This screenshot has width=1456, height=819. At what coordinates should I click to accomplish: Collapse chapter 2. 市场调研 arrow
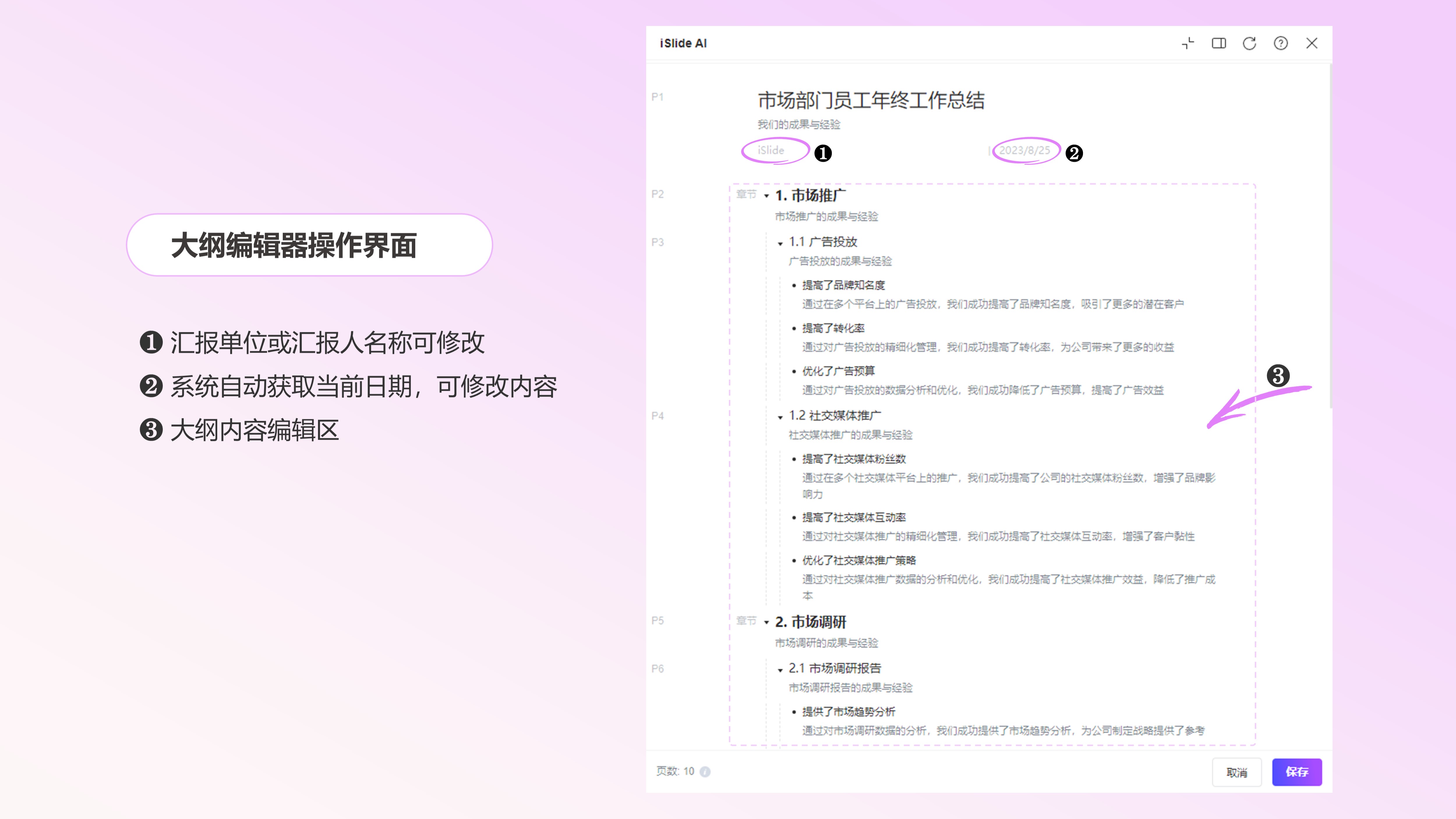point(766,622)
